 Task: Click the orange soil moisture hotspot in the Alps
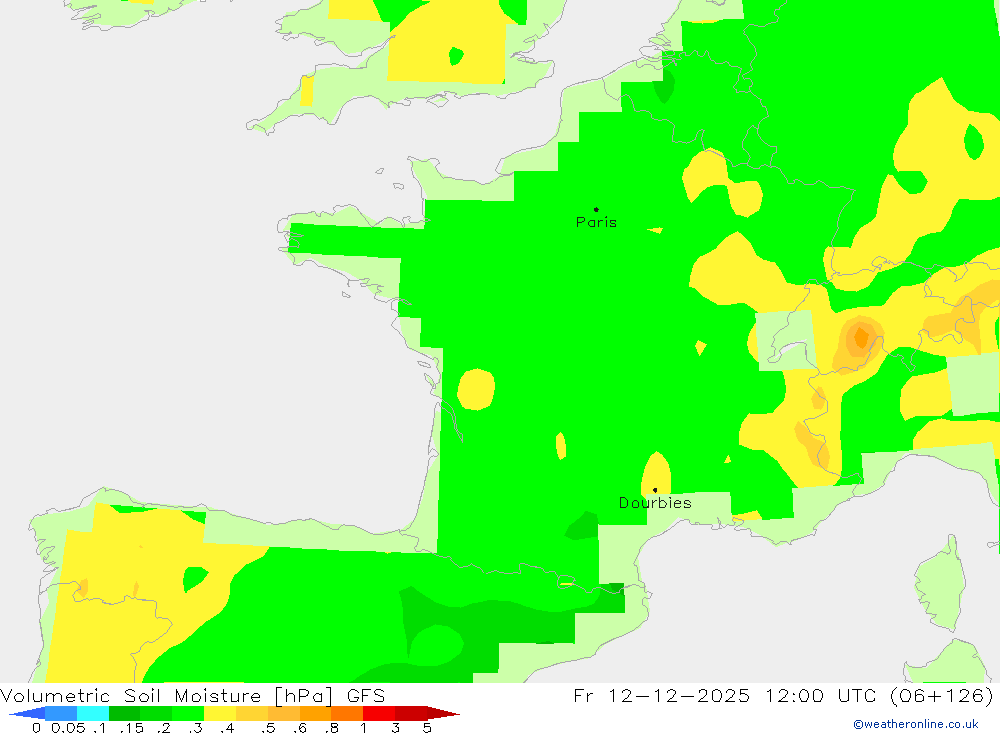point(861,337)
